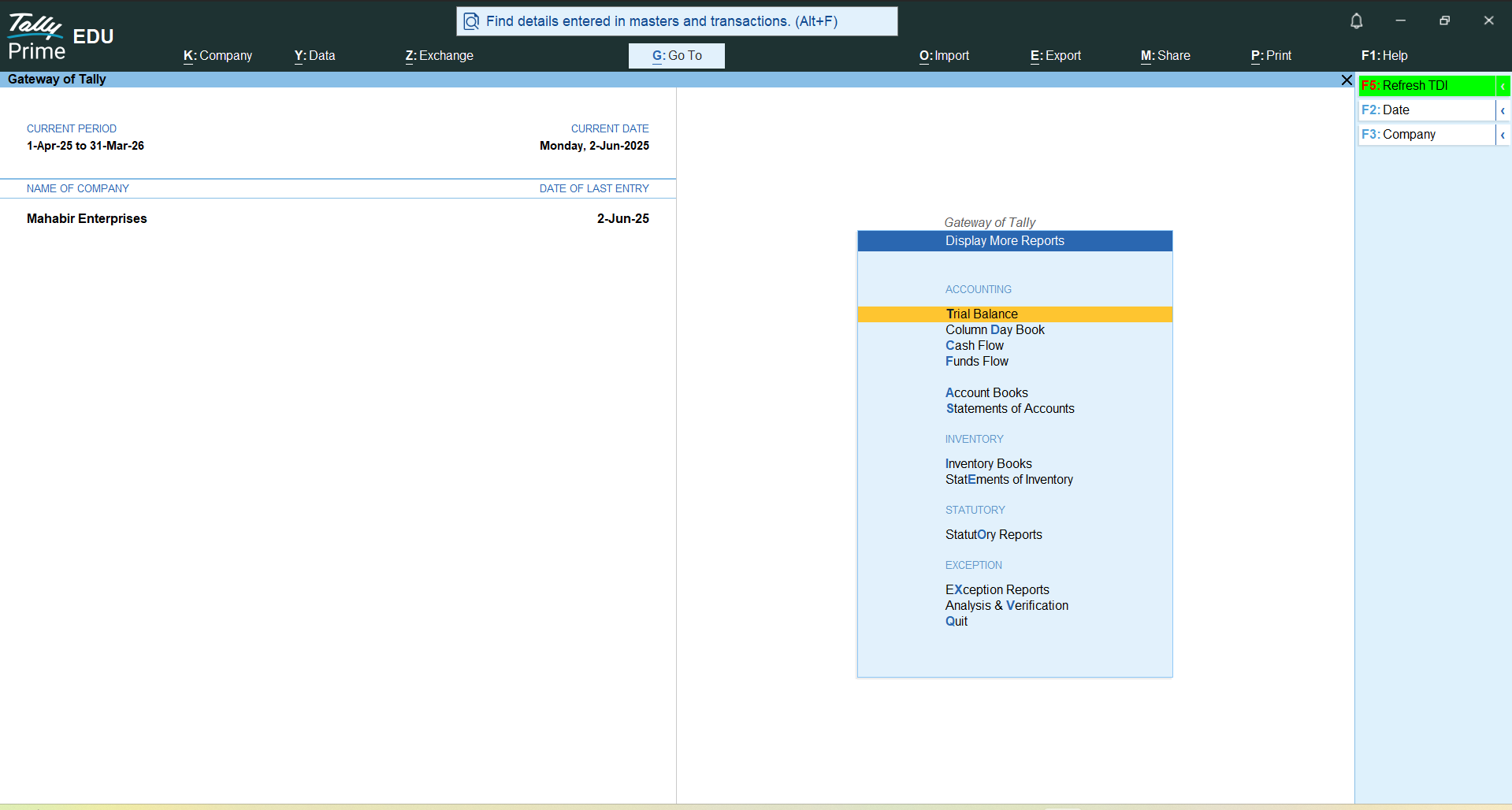This screenshot has height=810, width=1512.
Task: Expand the chevron next to F2: Date
Action: (1503, 110)
